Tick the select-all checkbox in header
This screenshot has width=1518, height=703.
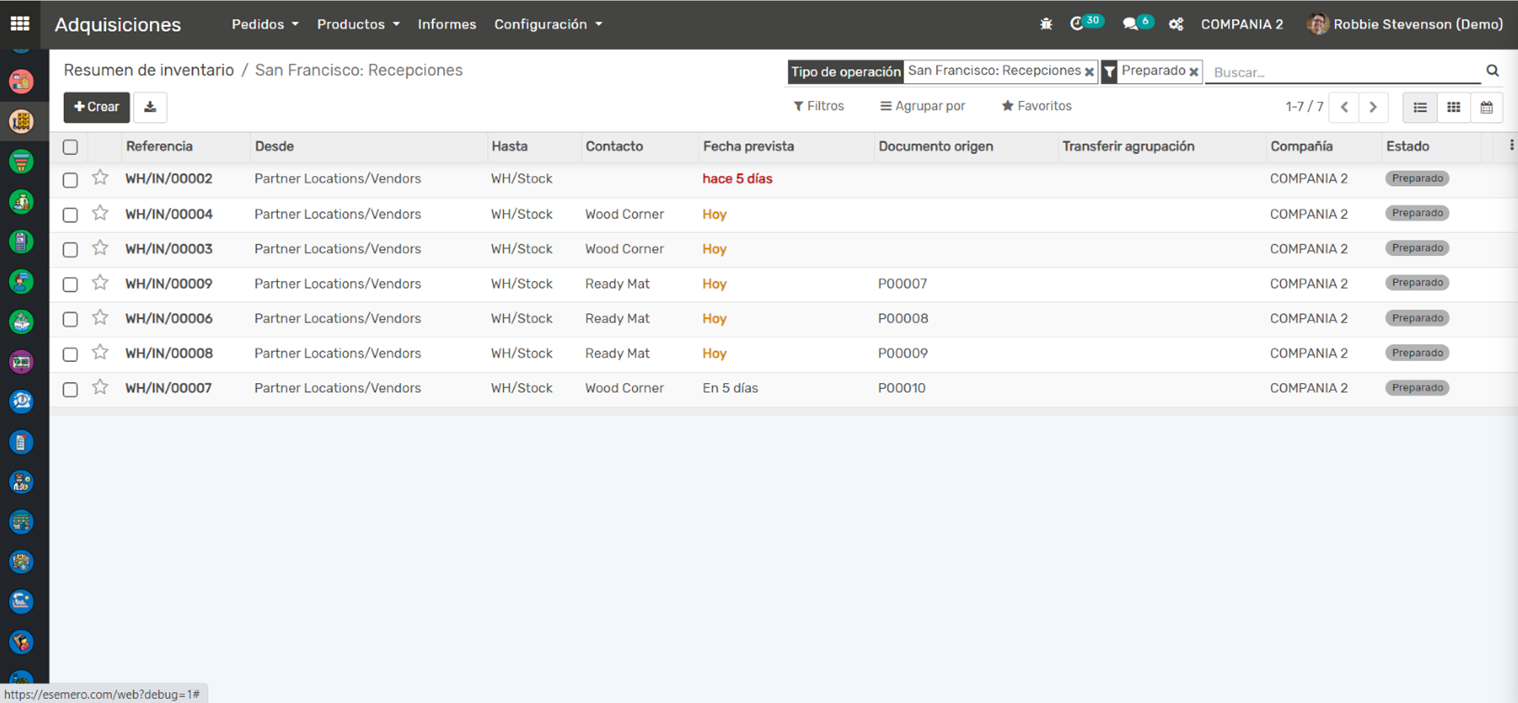tap(70, 147)
